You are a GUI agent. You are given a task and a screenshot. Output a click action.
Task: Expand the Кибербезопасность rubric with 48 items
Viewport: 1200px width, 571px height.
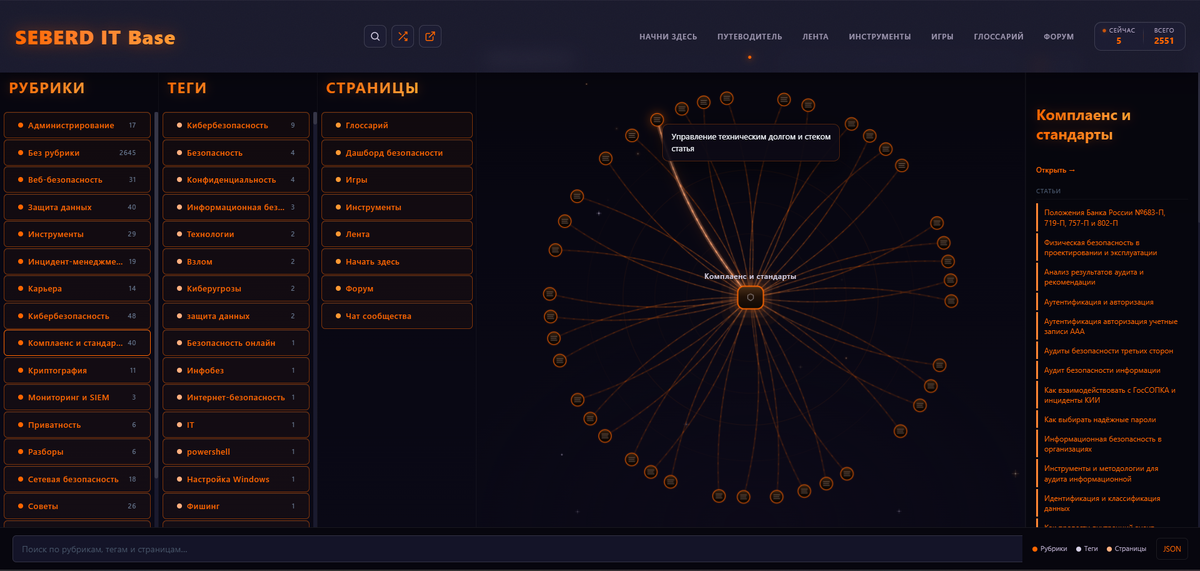click(x=77, y=316)
